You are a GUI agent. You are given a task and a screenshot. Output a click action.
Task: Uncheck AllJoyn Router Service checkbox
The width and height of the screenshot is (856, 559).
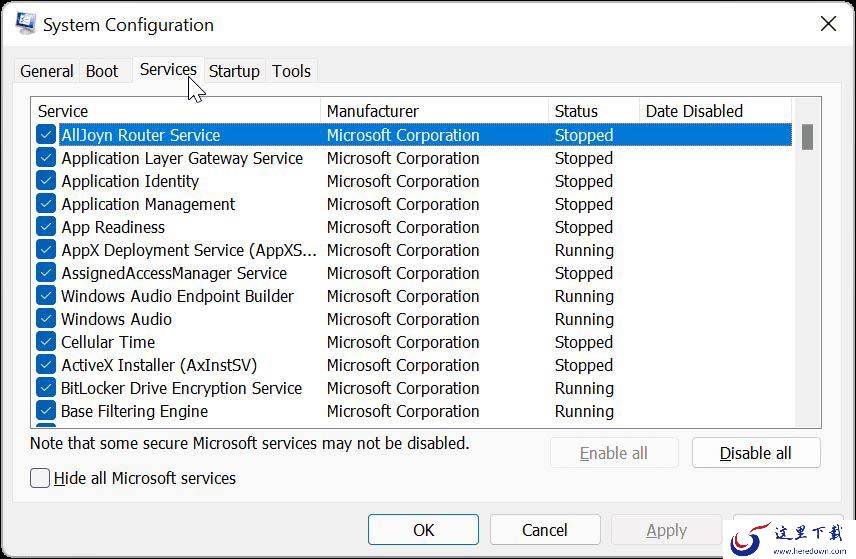(46, 135)
